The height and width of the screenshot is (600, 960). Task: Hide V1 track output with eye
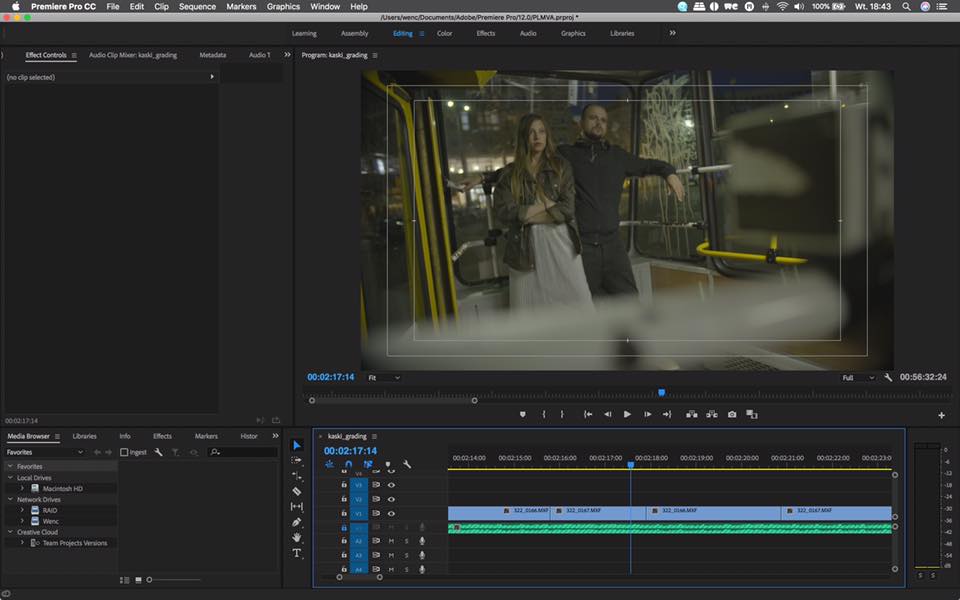(x=391, y=512)
